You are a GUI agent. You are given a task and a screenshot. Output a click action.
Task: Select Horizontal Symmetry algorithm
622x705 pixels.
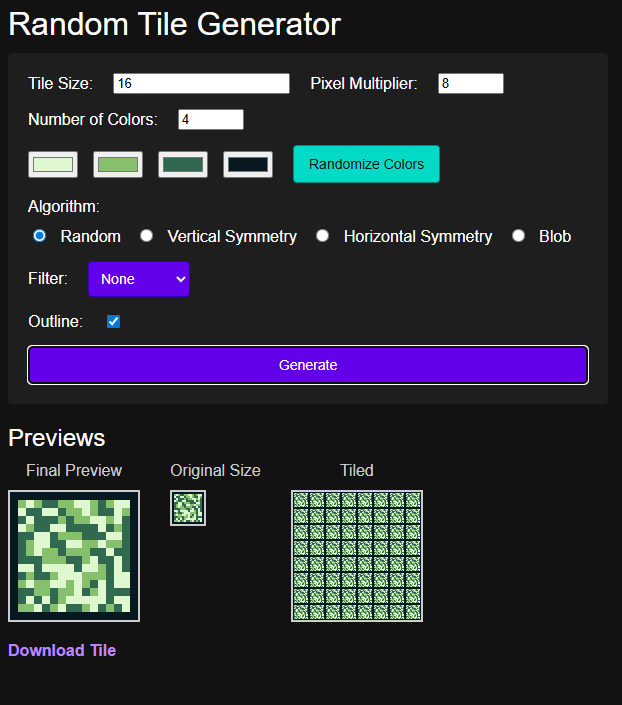[322, 236]
